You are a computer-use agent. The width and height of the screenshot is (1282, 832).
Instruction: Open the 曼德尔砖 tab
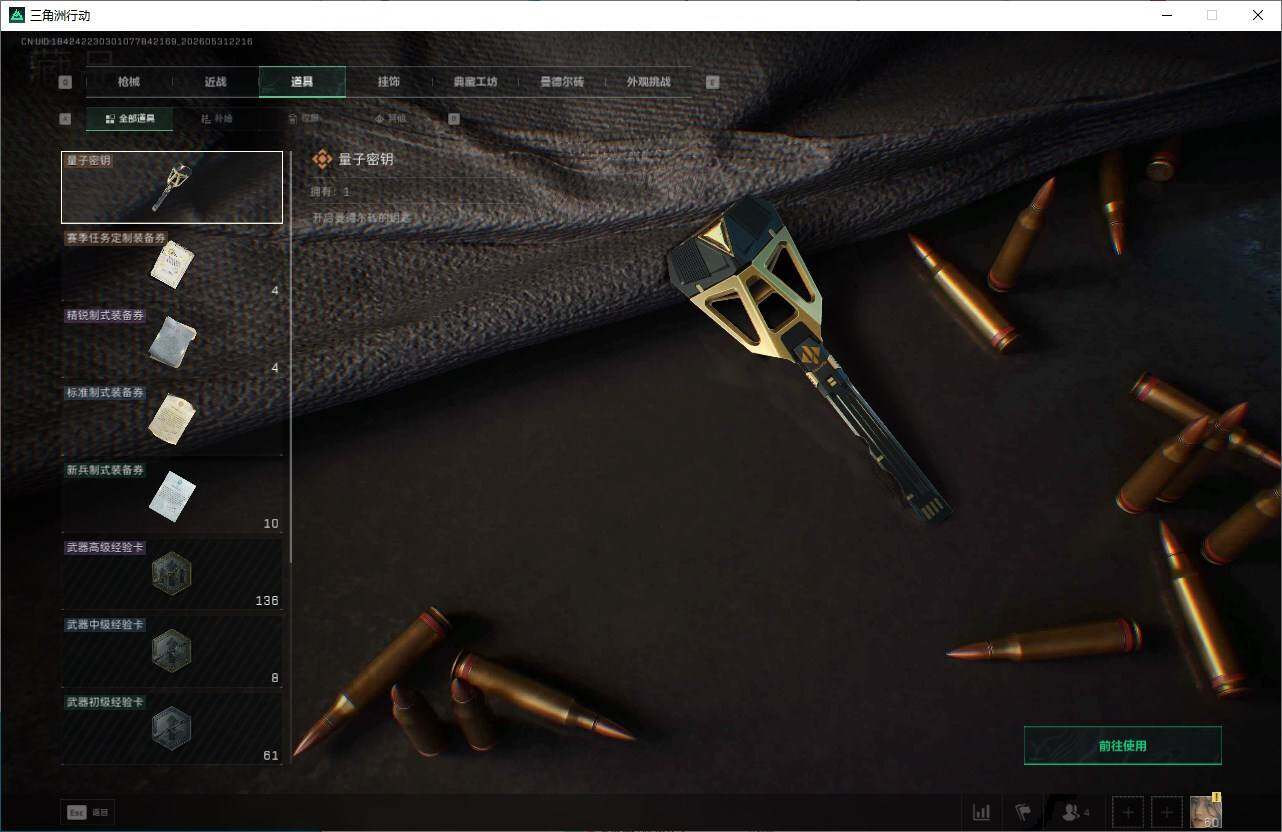point(561,82)
